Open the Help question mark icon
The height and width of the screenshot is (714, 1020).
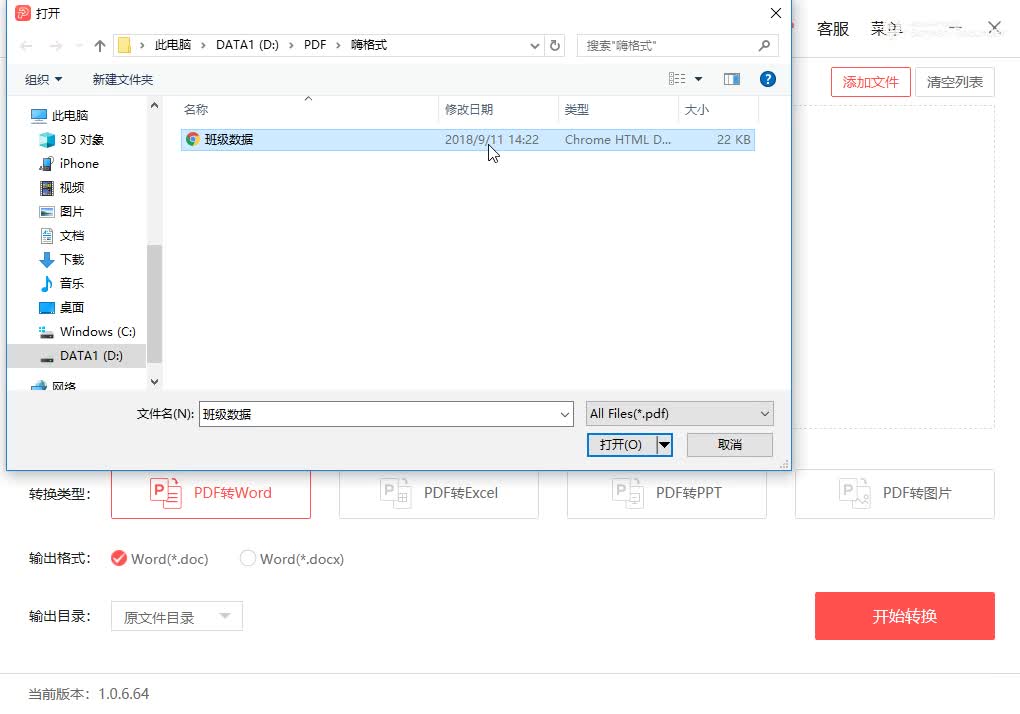[767, 79]
